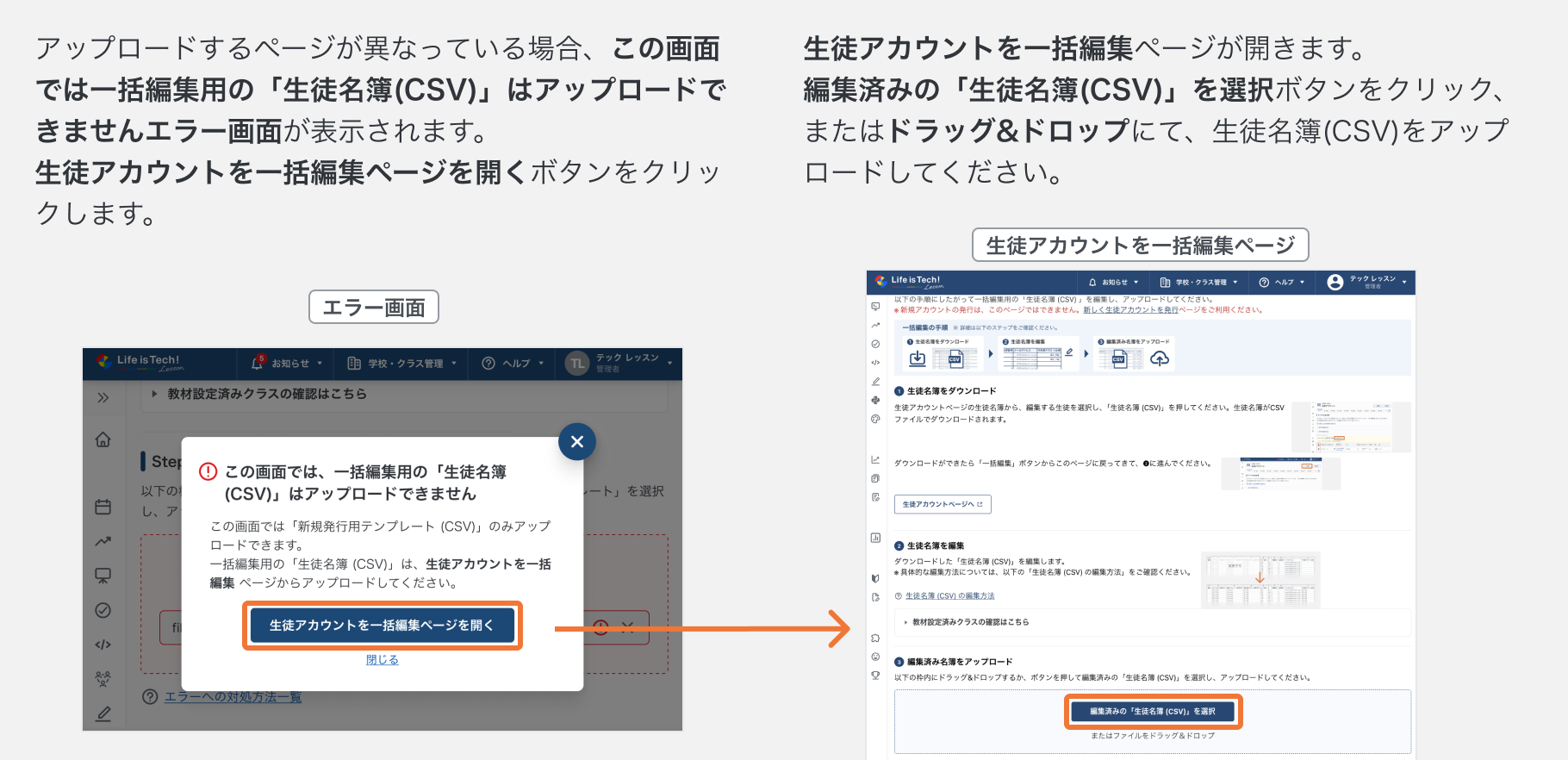Click step 1 card 生徒名簿をダウンロード in guide
Viewport: 1568px width, 760px height.
(942, 353)
